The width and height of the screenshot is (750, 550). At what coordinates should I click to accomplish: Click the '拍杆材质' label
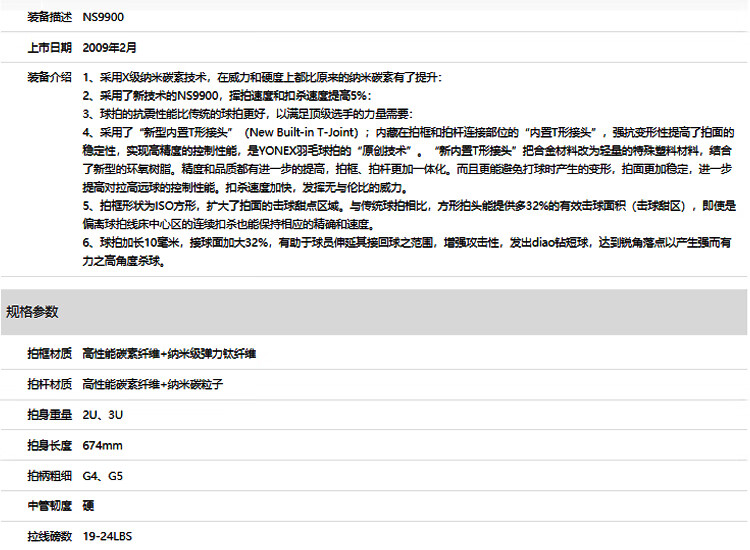(49, 384)
